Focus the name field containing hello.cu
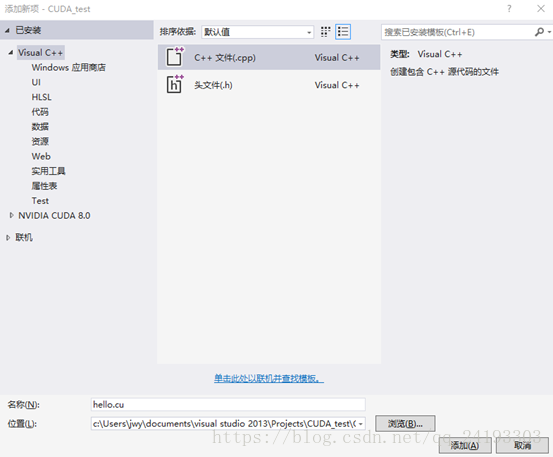This screenshot has width=553, height=457. pos(228,404)
